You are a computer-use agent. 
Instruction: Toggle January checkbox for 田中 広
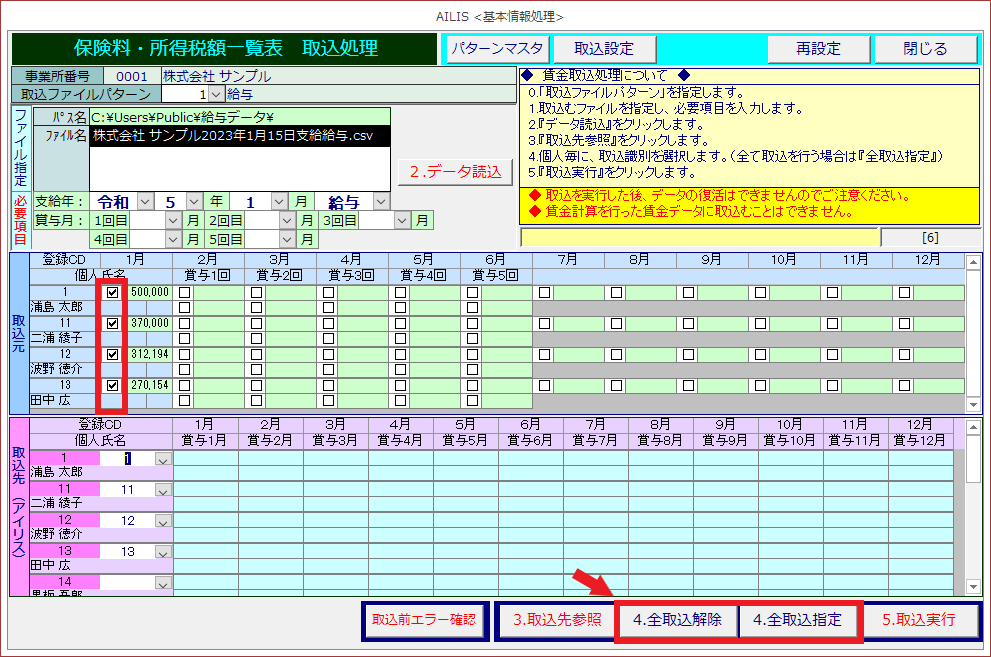click(113, 385)
